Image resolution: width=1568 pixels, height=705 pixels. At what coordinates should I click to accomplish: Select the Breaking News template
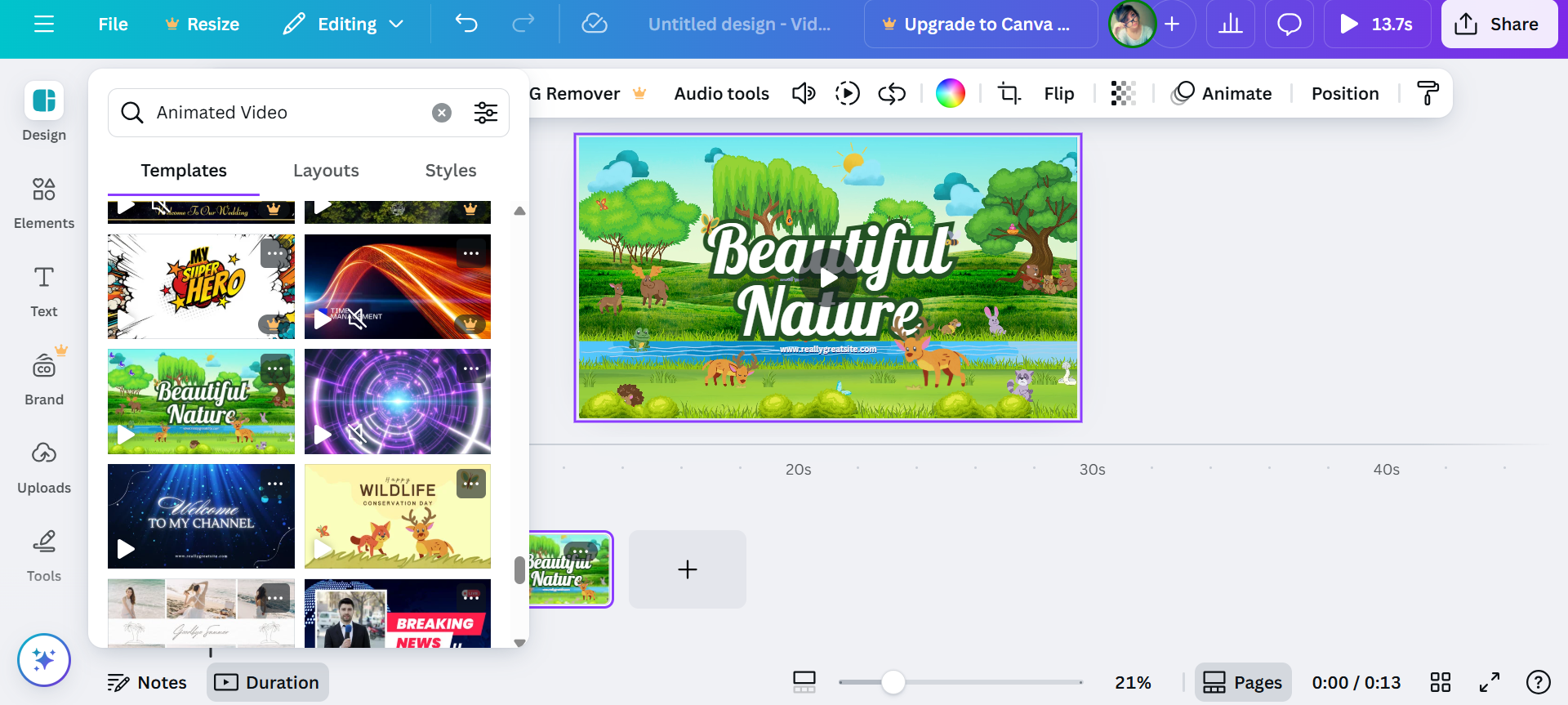point(398,614)
